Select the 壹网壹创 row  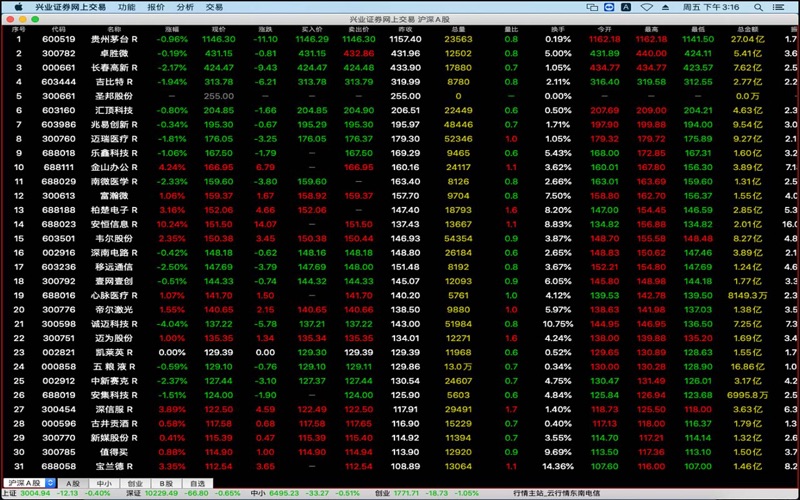coord(400,282)
